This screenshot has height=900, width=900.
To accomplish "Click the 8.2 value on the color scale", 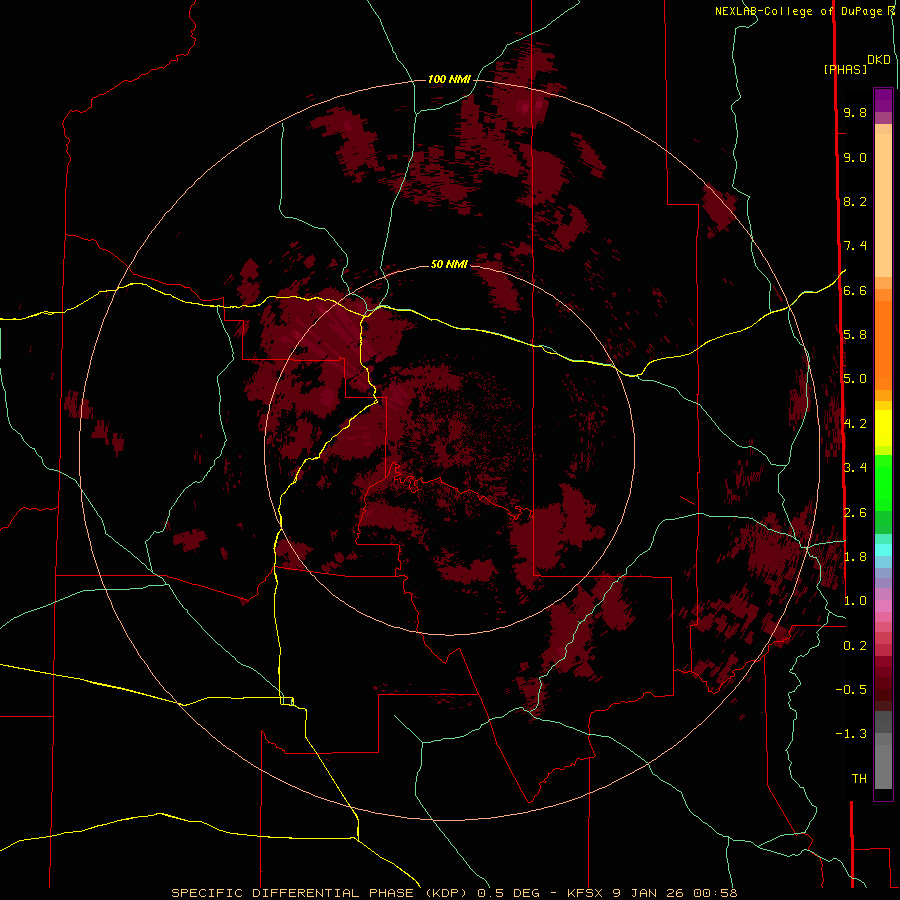I will coord(855,201).
